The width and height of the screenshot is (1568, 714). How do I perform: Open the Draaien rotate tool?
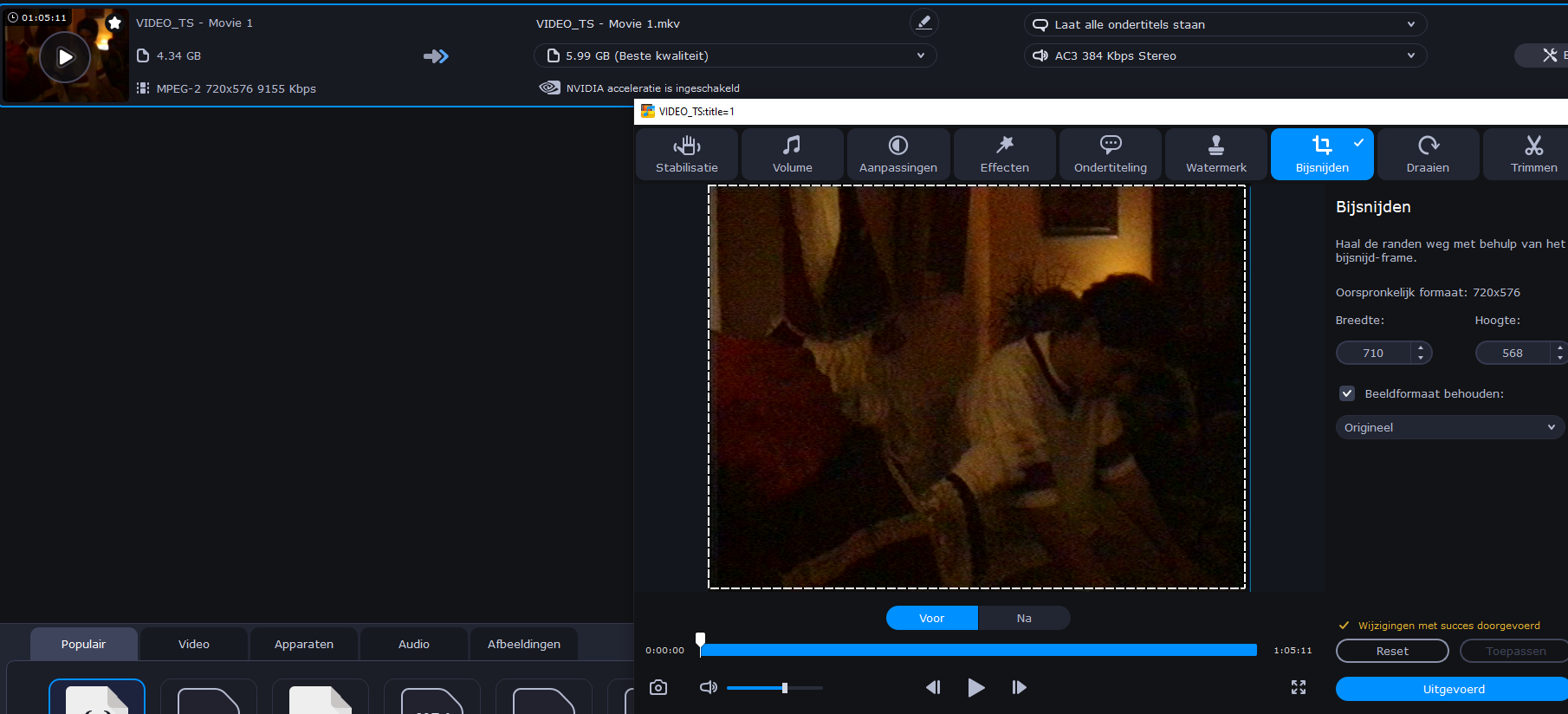1428,154
